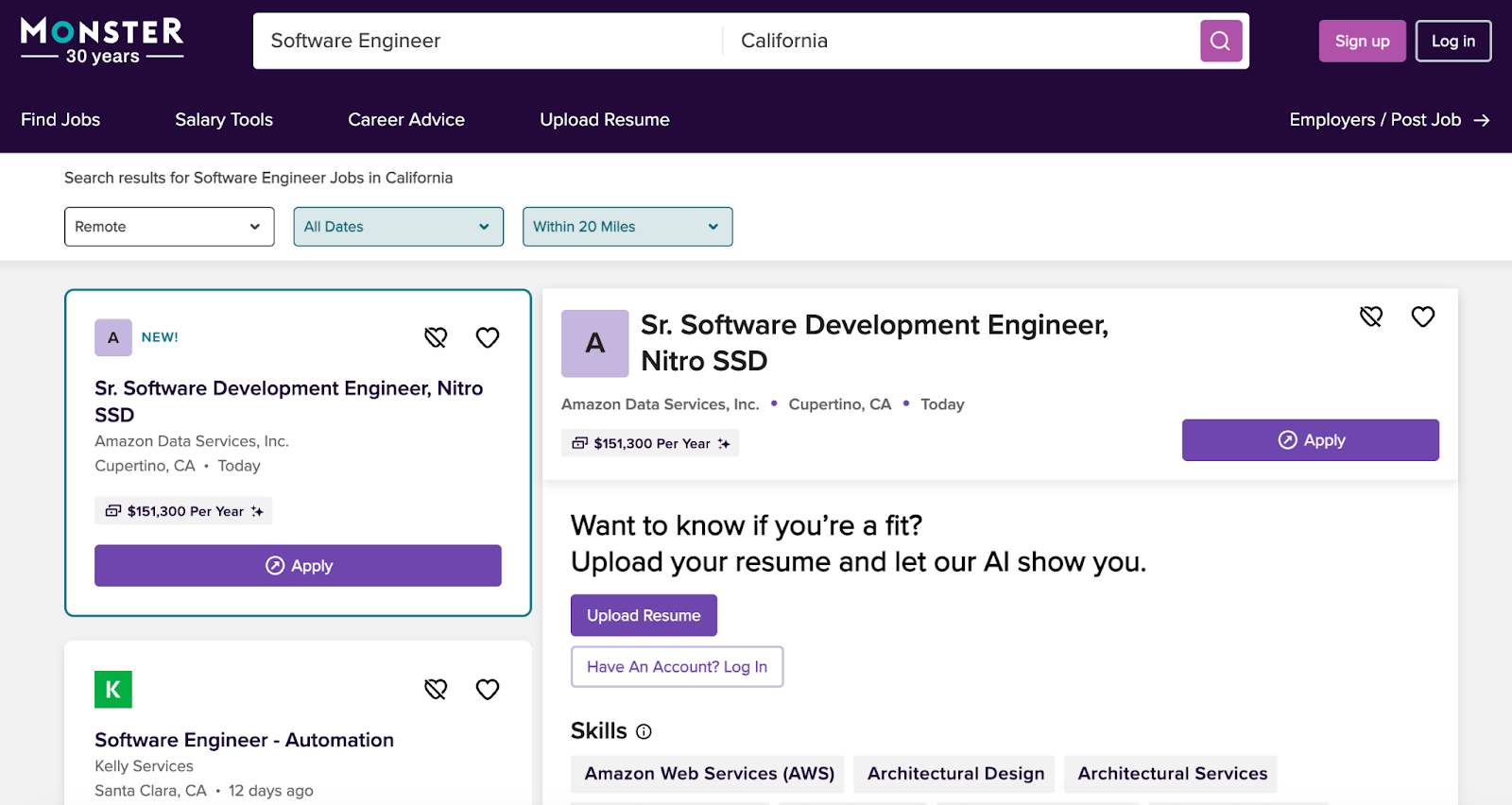
Task: Click search results heading text
Action: [258, 178]
